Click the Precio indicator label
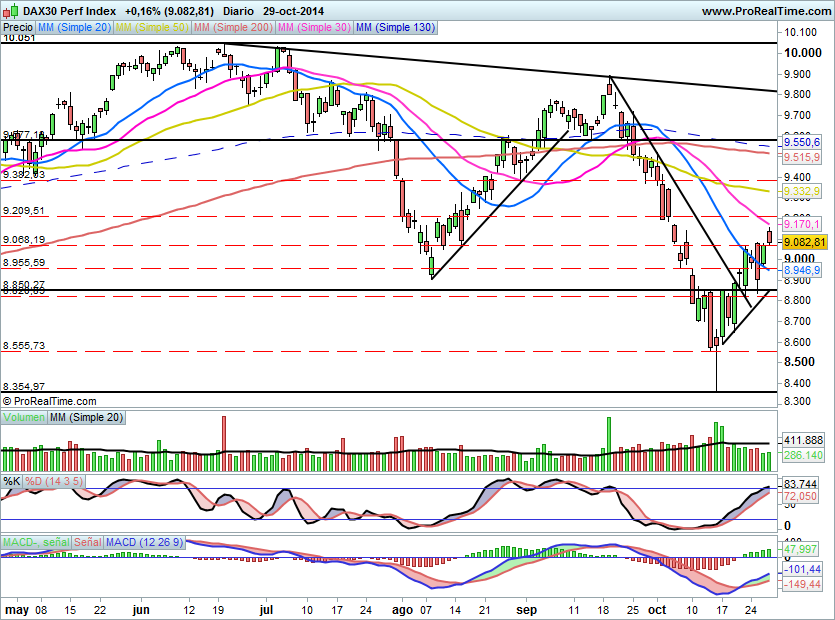The image size is (835, 620). click(x=18, y=27)
